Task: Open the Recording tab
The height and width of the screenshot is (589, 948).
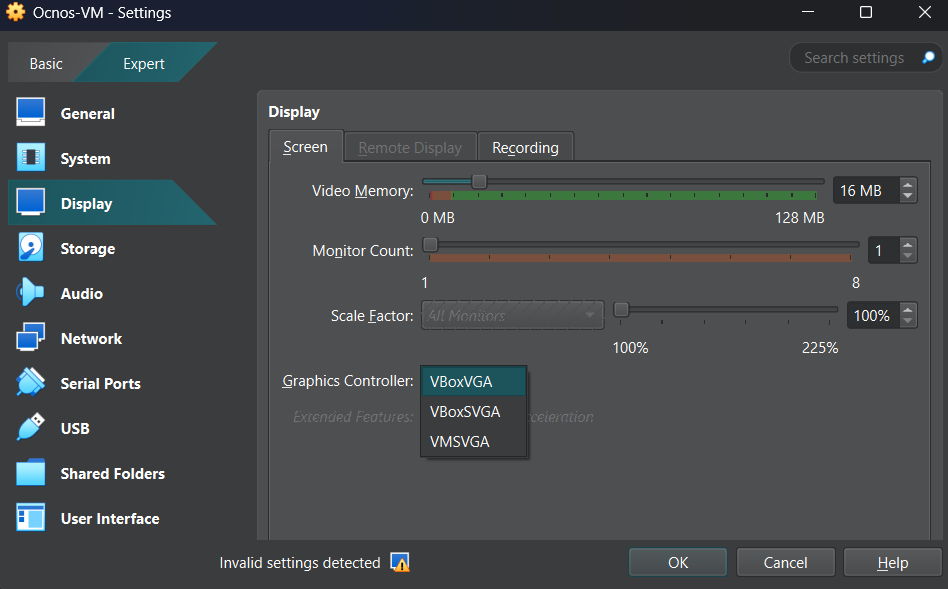Action: 525,147
